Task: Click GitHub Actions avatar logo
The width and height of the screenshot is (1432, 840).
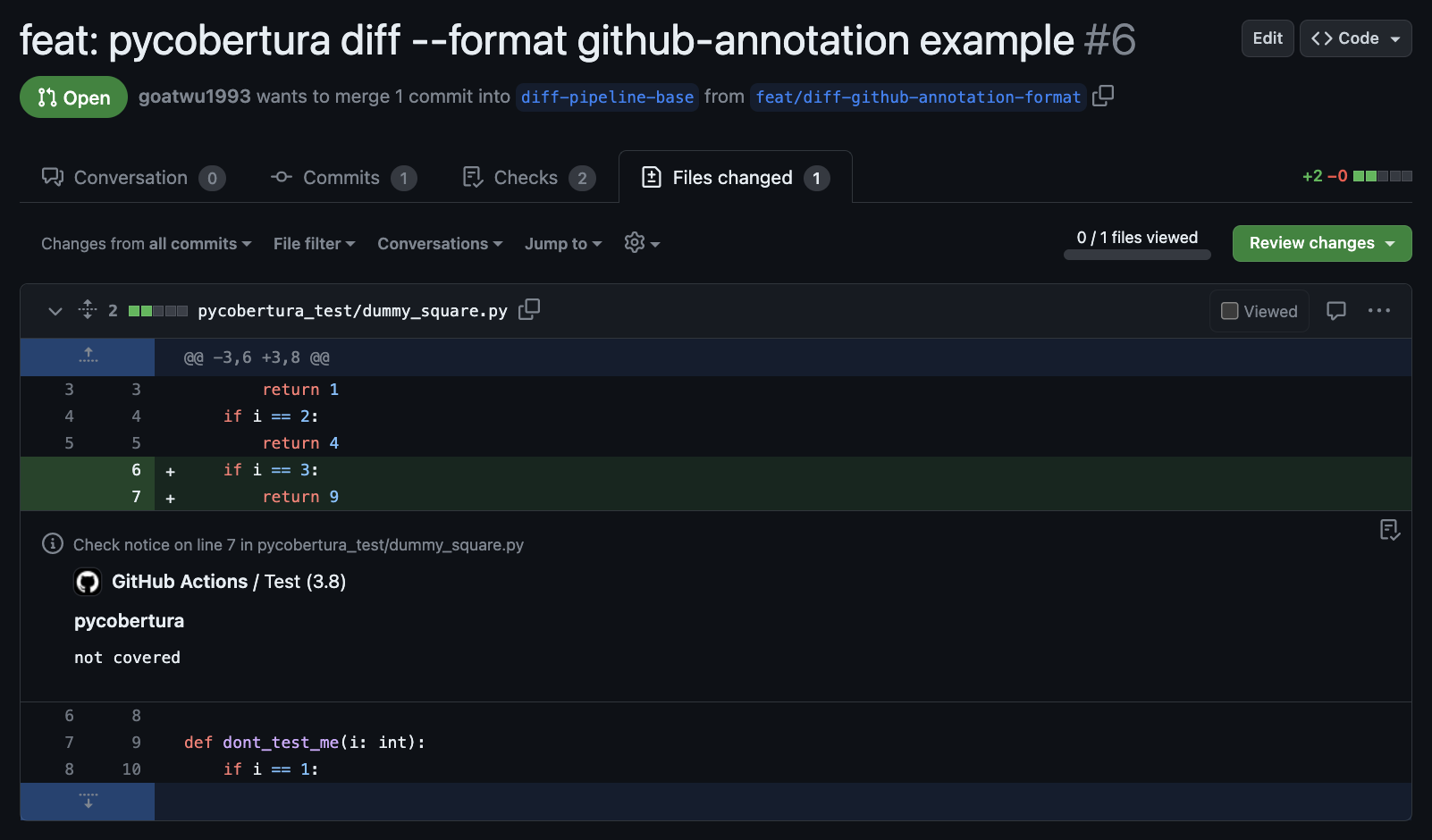Action: pyautogui.click(x=88, y=582)
